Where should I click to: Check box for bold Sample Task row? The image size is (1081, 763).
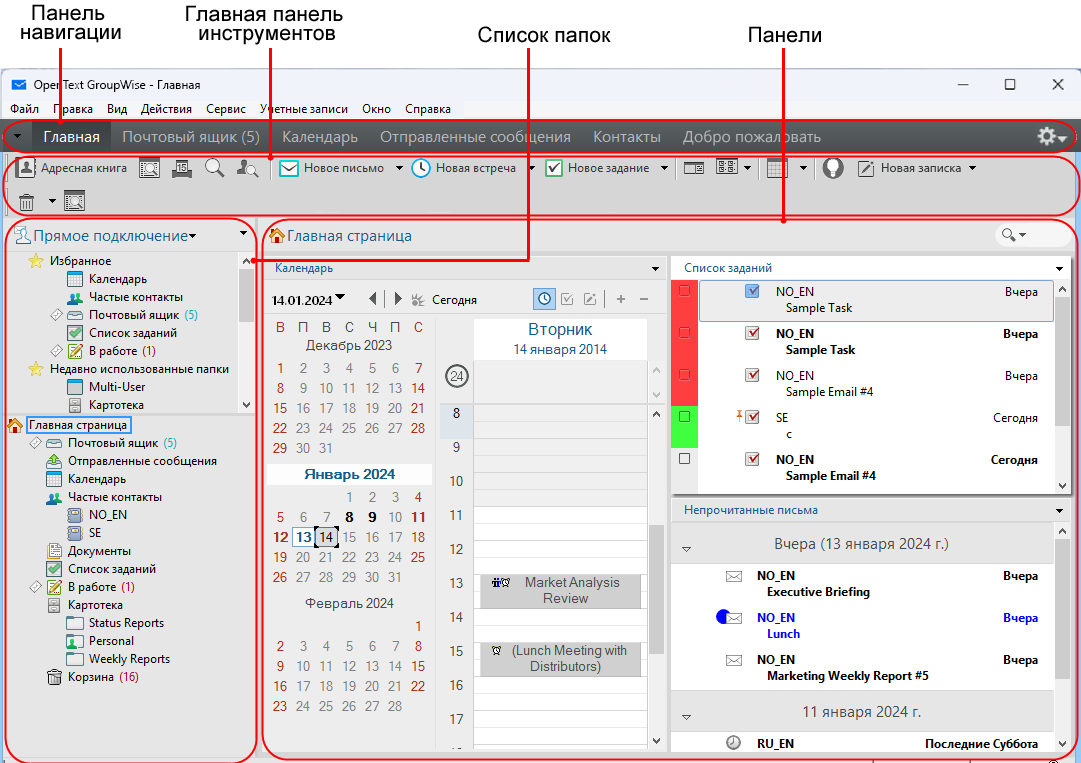click(685, 333)
